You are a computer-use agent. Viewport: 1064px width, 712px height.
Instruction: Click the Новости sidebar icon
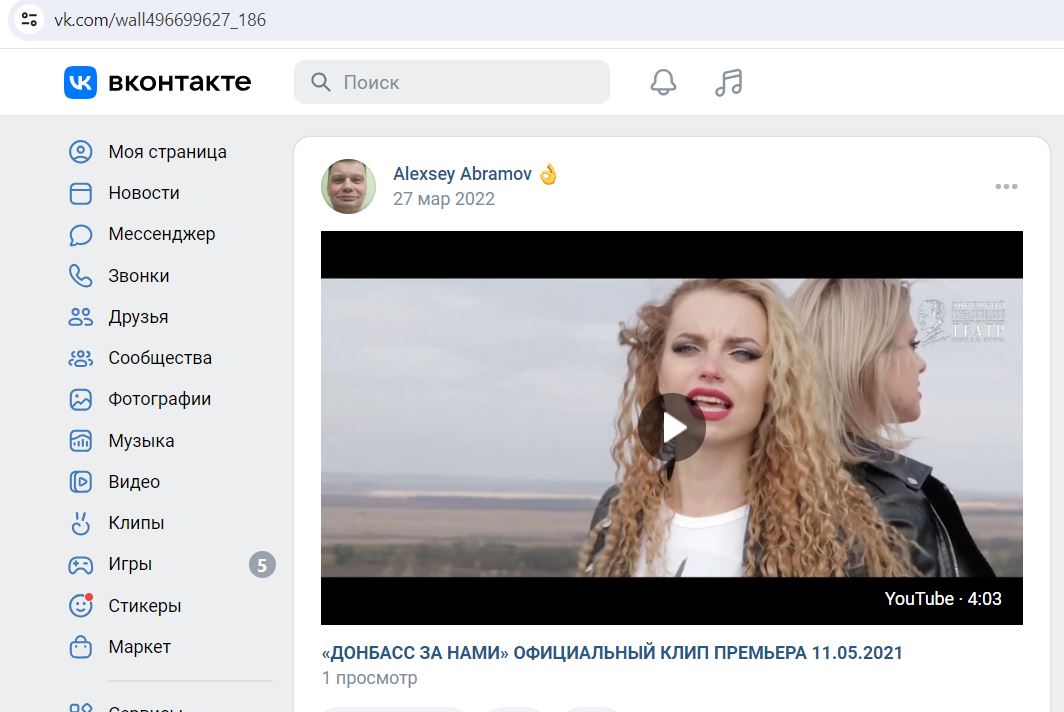click(81, 193)
